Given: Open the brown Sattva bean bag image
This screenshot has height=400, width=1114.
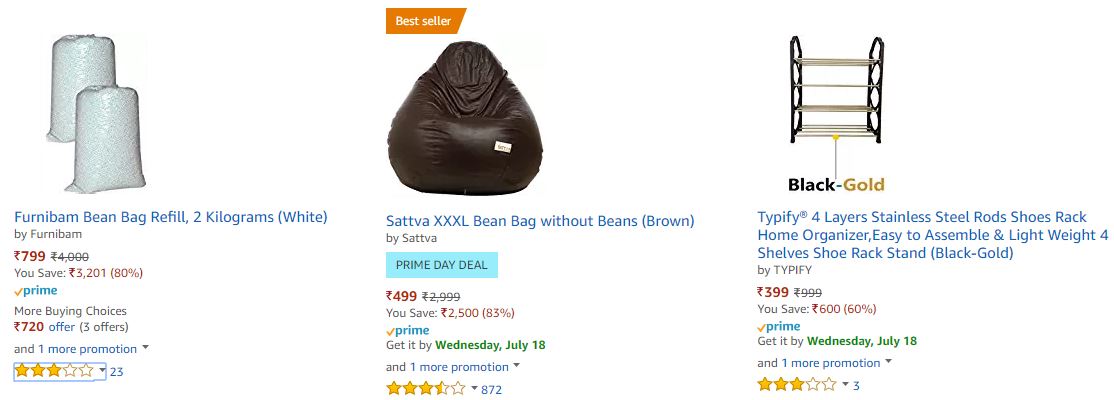Looking at the screenshot, I should click(465, 117).
